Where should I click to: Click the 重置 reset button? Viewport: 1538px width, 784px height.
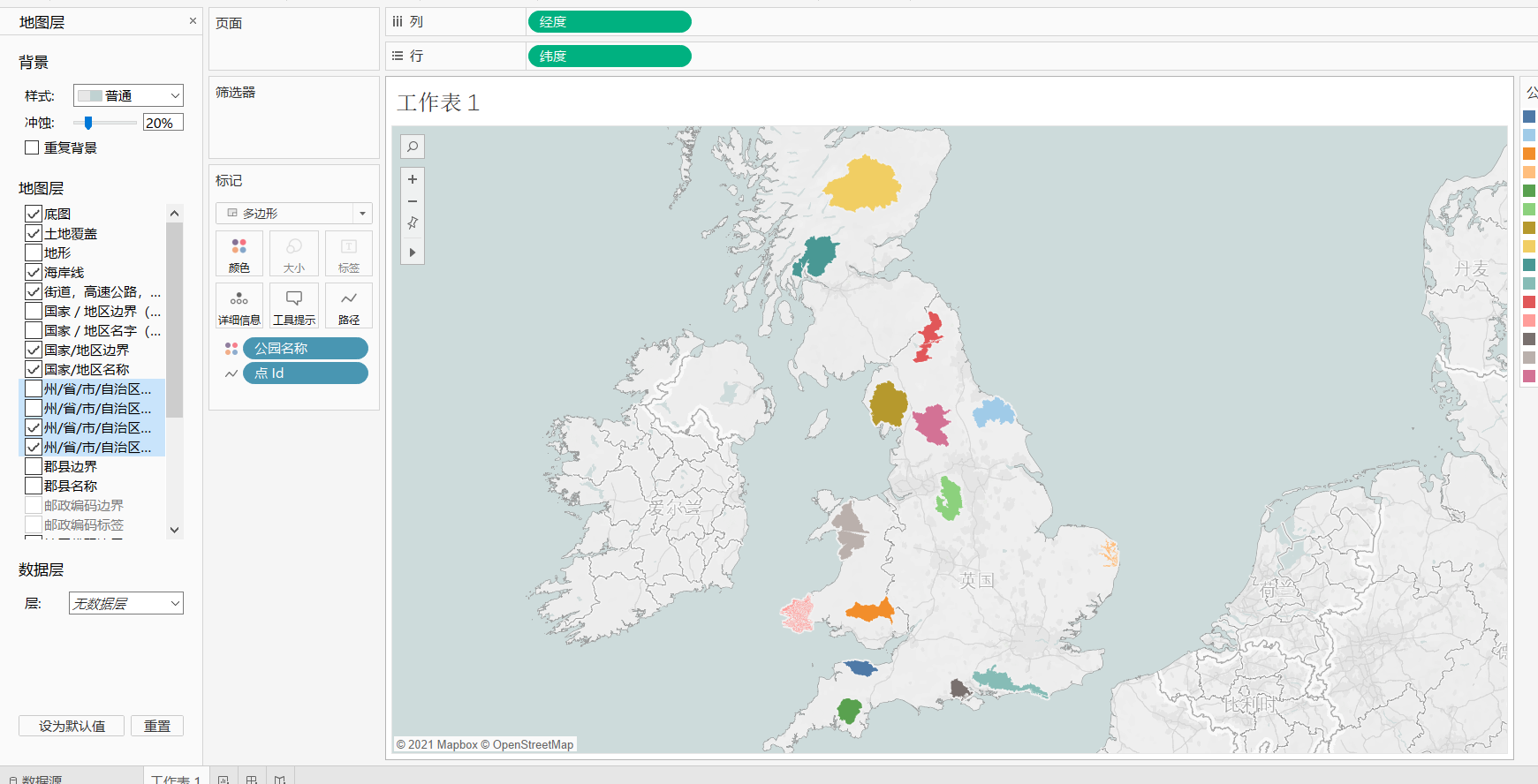(157, 726)
